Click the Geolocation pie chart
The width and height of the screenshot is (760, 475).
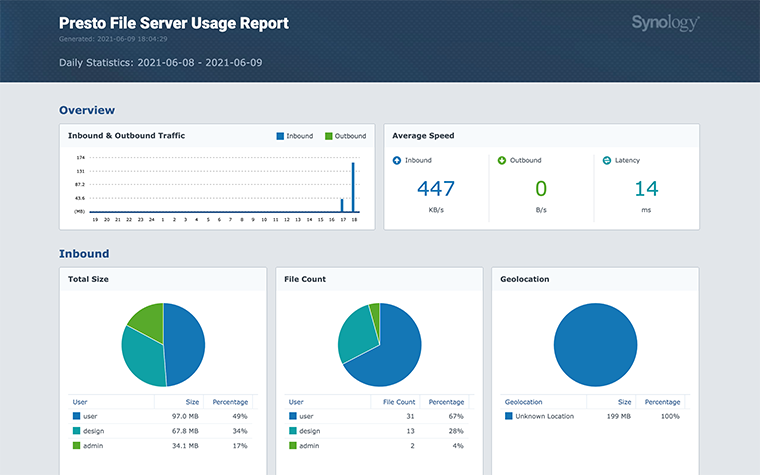point(595,344)
